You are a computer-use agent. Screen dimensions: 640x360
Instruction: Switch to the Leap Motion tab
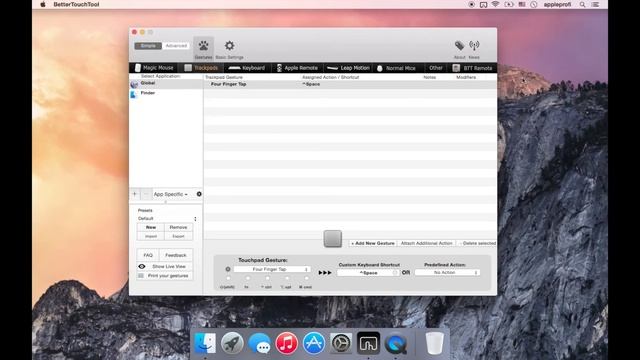[348, 68]
